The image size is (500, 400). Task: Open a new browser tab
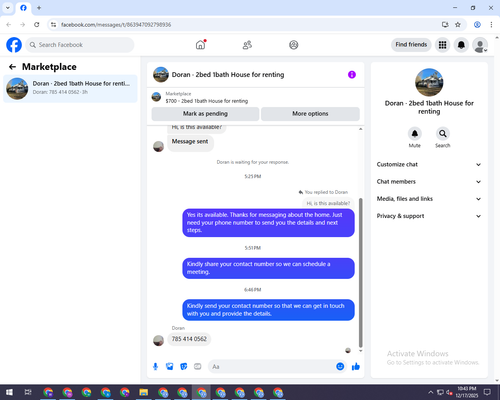pyautogui.click(x=39, y=8)
